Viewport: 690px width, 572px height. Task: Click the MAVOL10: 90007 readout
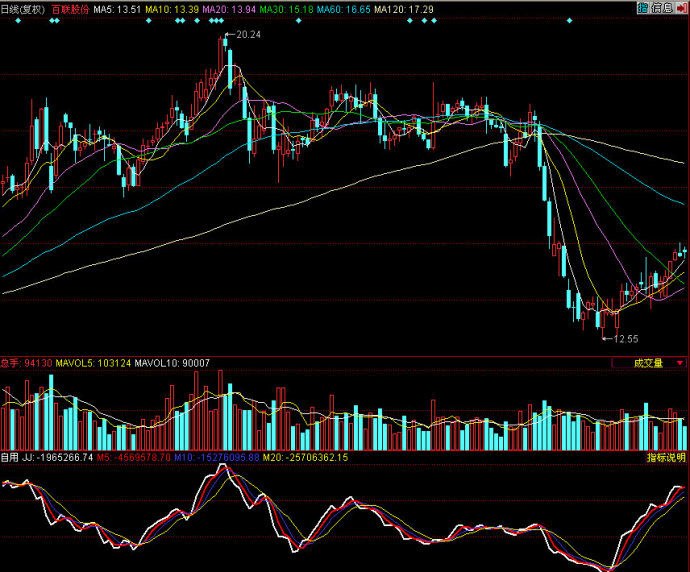pos(172,363)
